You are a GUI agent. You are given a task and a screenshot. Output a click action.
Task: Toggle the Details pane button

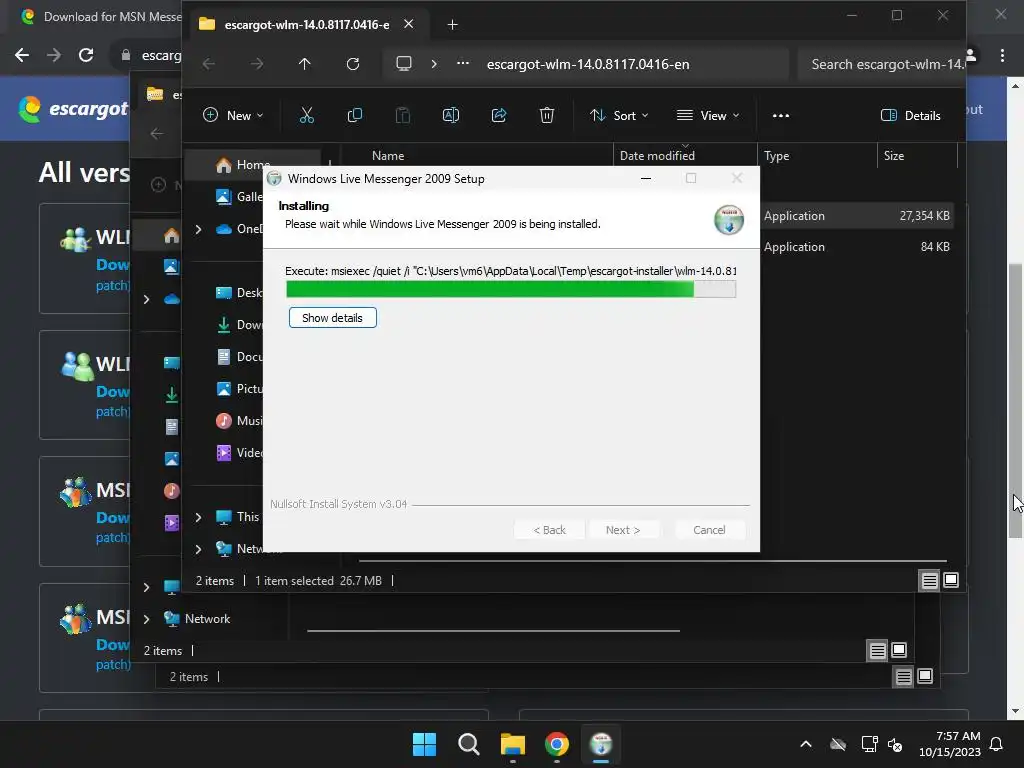910,116
